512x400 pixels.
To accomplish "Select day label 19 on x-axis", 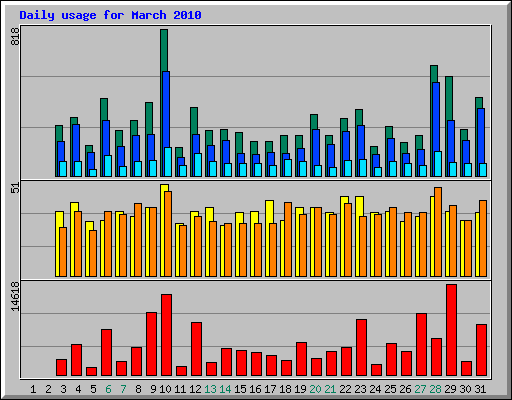I will click(300, 389).
